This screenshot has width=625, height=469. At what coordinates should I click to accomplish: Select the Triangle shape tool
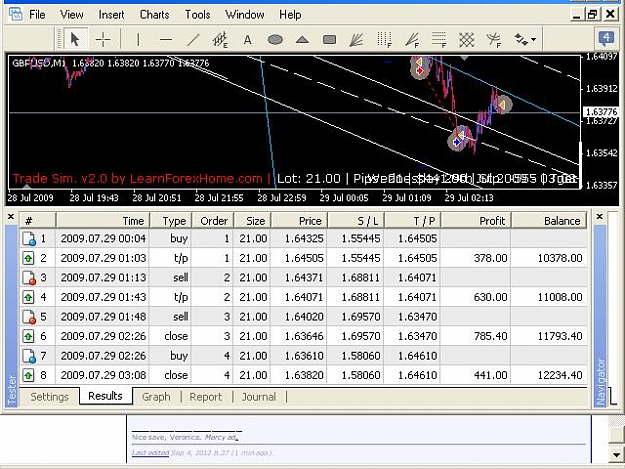point(302,39)
